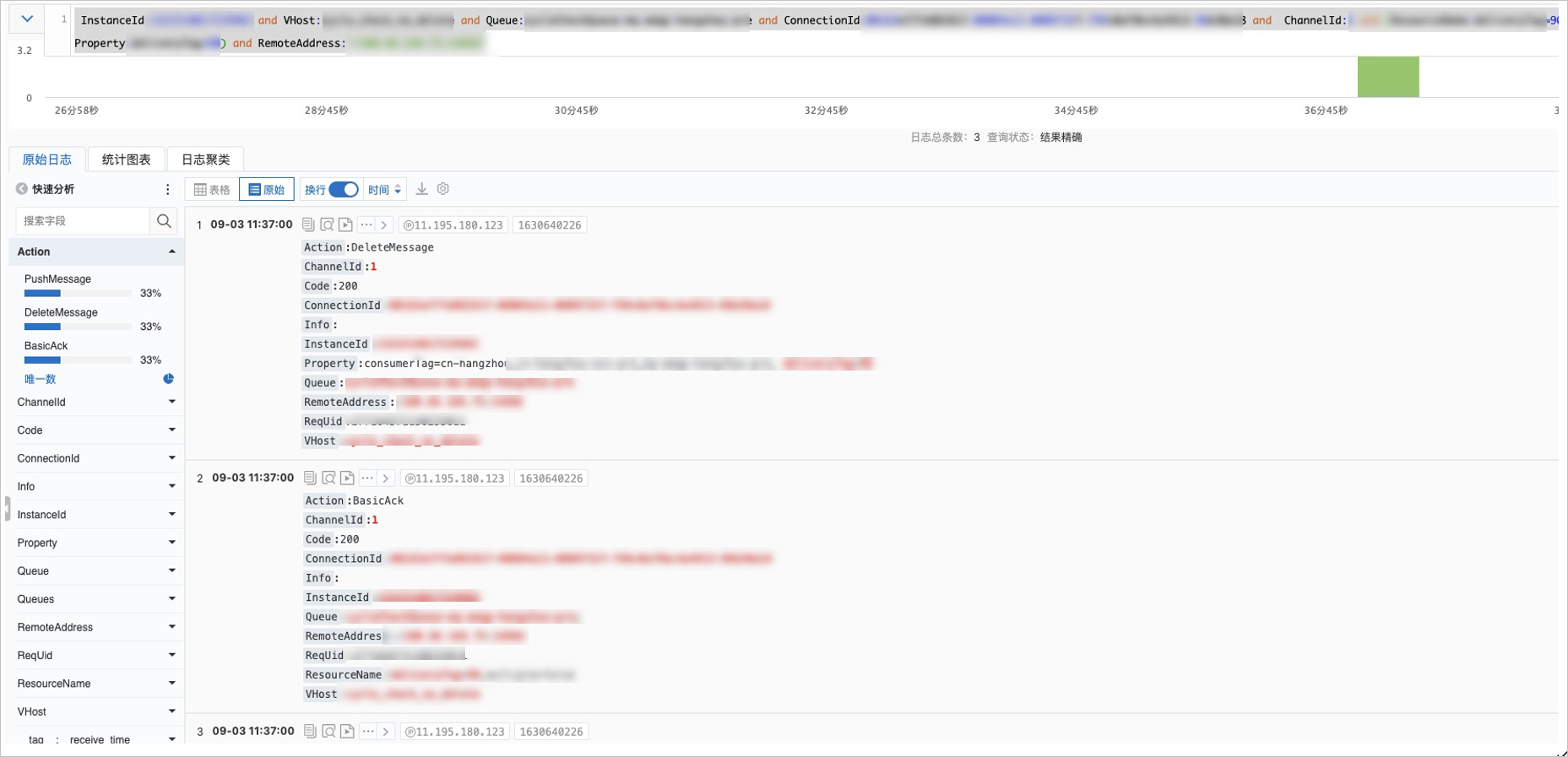Open the 时间 sort dropdown

[385, 190]
